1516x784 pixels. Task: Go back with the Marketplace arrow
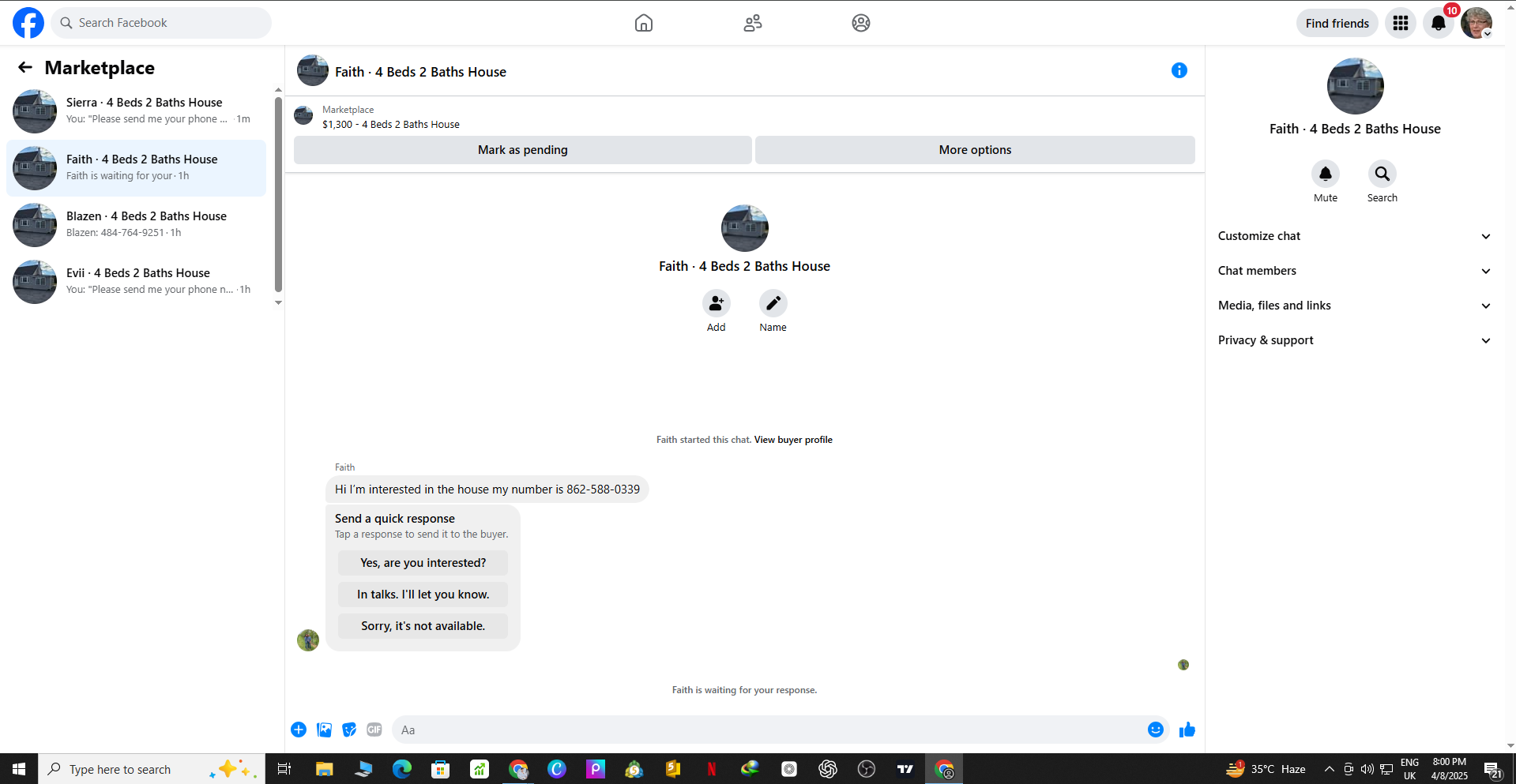point(25,68)
